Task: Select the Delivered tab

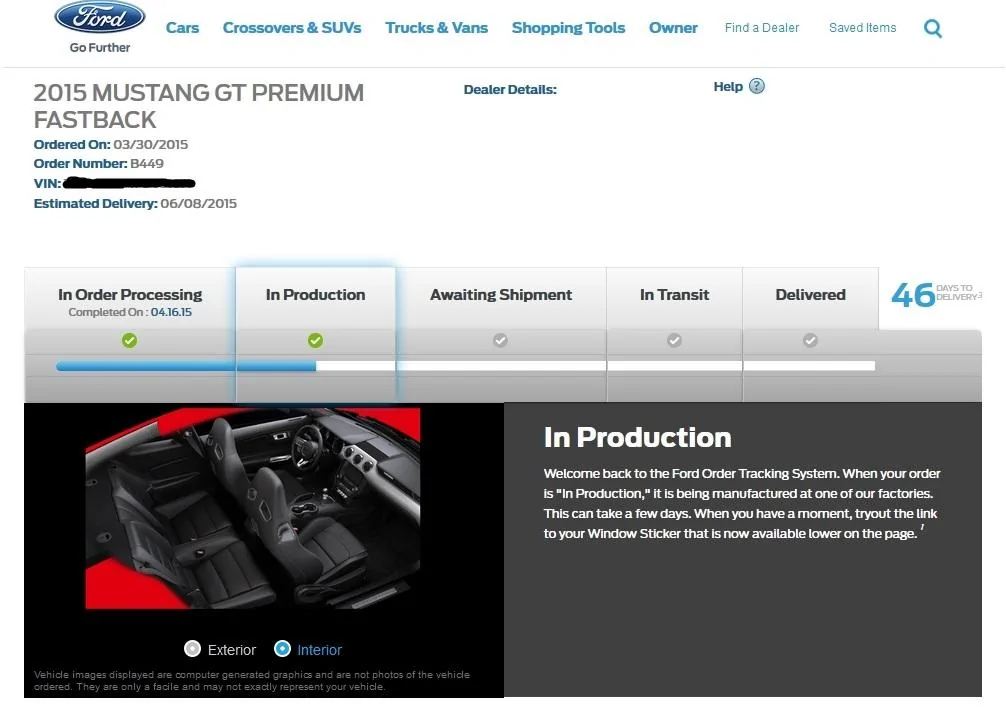Action: pyautogui.click(x=810, y=299)
